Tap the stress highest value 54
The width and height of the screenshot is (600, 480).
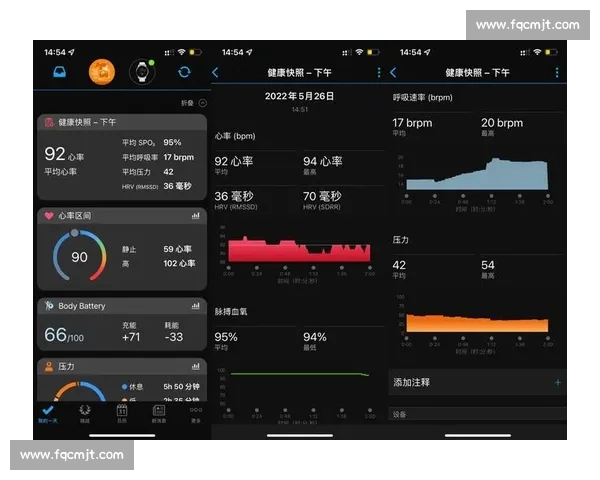pos(488,265)
